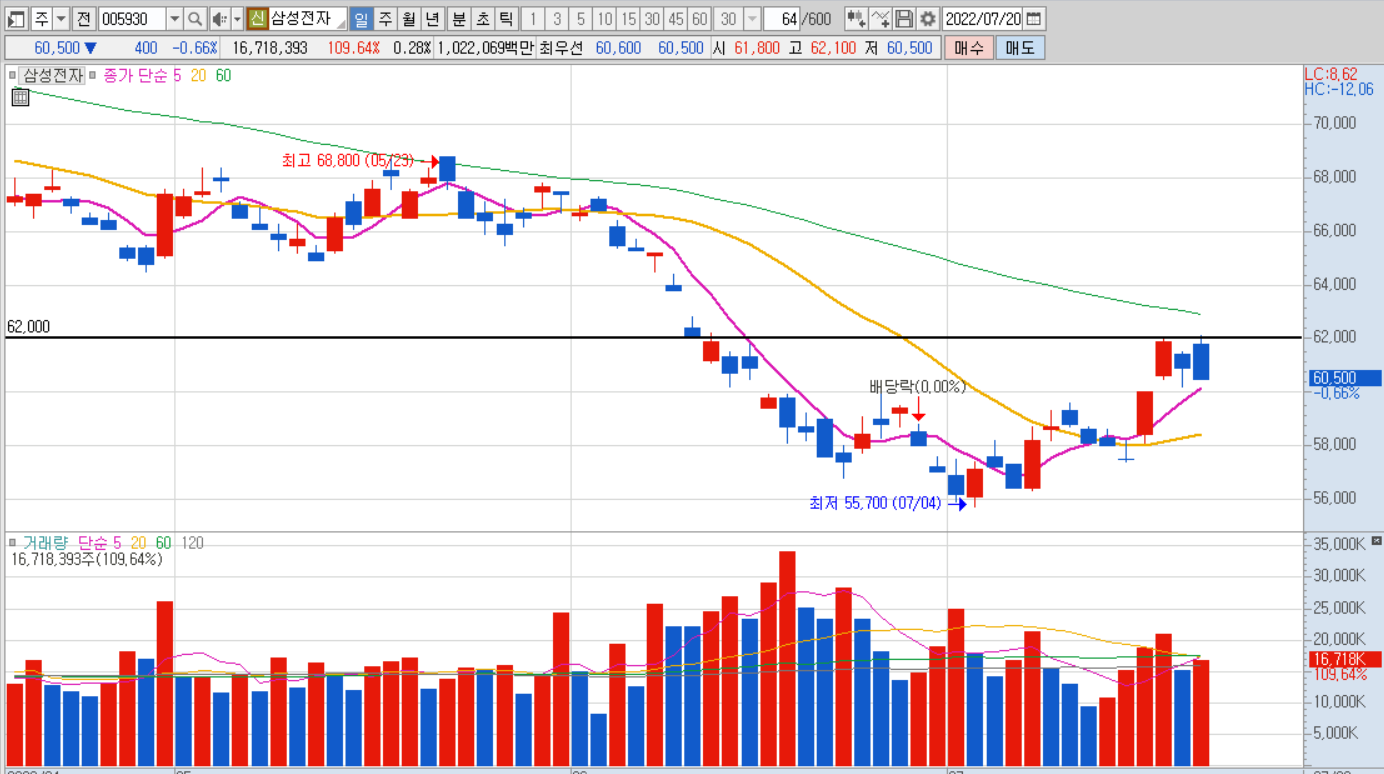Add an indicator line icon
The height and width of the screenshot is (774, 1384).
(x=880, y=19)
